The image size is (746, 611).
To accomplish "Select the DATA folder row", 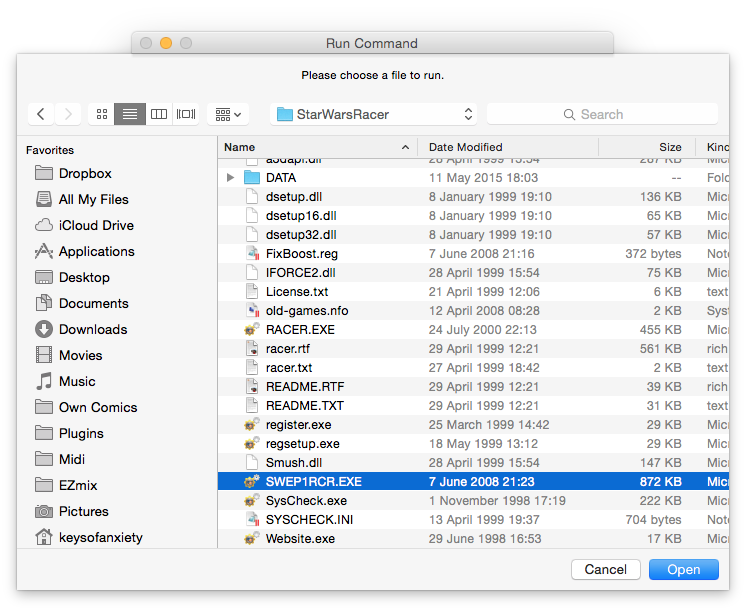I will click(x=473, y=177).
